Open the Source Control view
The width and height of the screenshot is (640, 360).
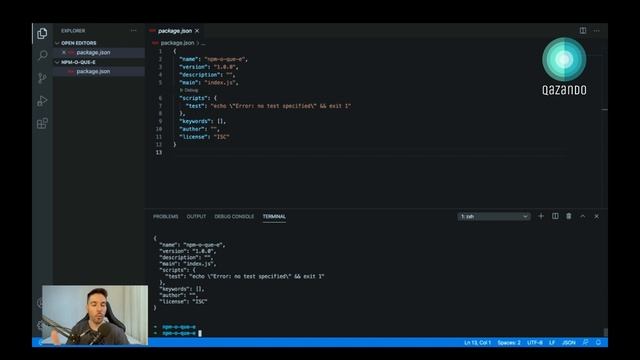42,78
